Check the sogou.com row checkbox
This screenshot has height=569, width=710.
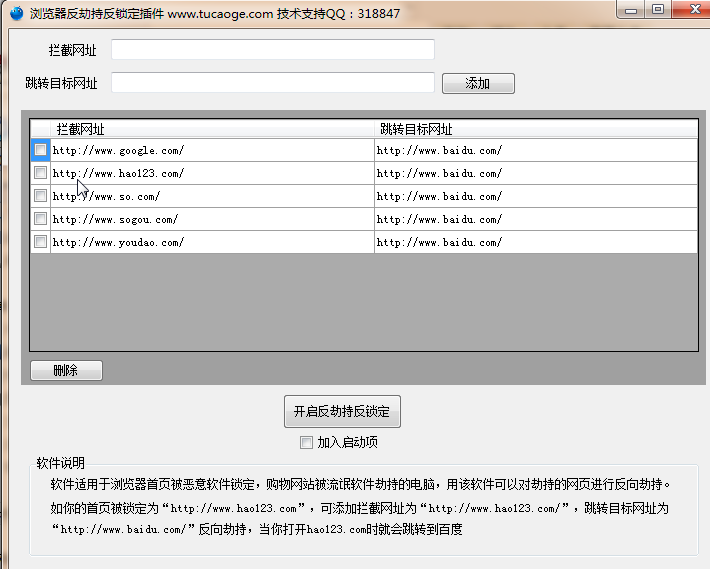pyautogui.click(x=40, y=219)
